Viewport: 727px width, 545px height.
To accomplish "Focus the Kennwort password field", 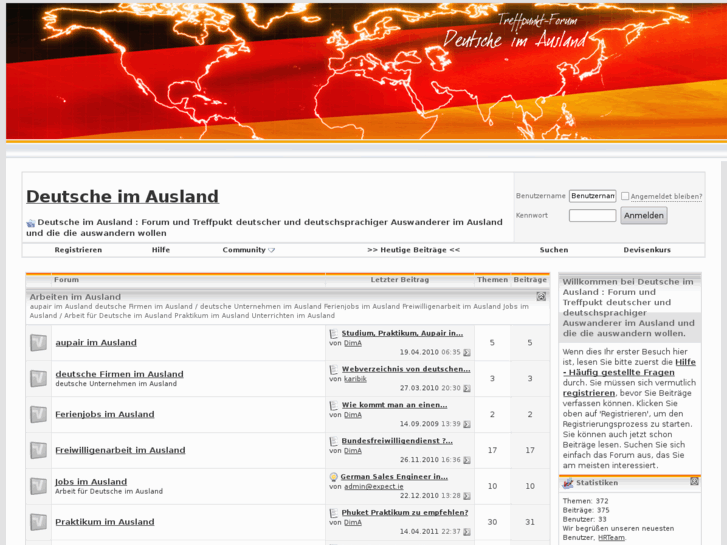I will 593,215.
